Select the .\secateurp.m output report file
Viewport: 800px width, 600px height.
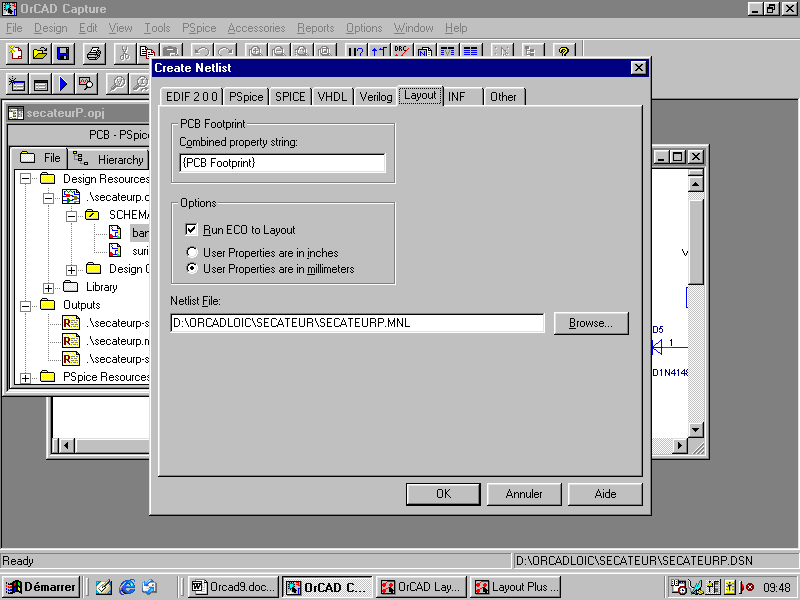(117, 341)
